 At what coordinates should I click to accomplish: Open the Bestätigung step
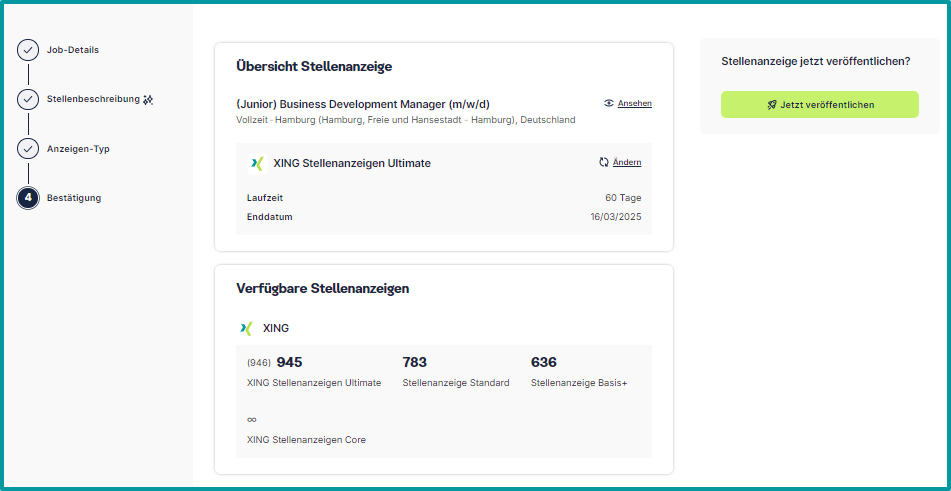click(74, 198)
